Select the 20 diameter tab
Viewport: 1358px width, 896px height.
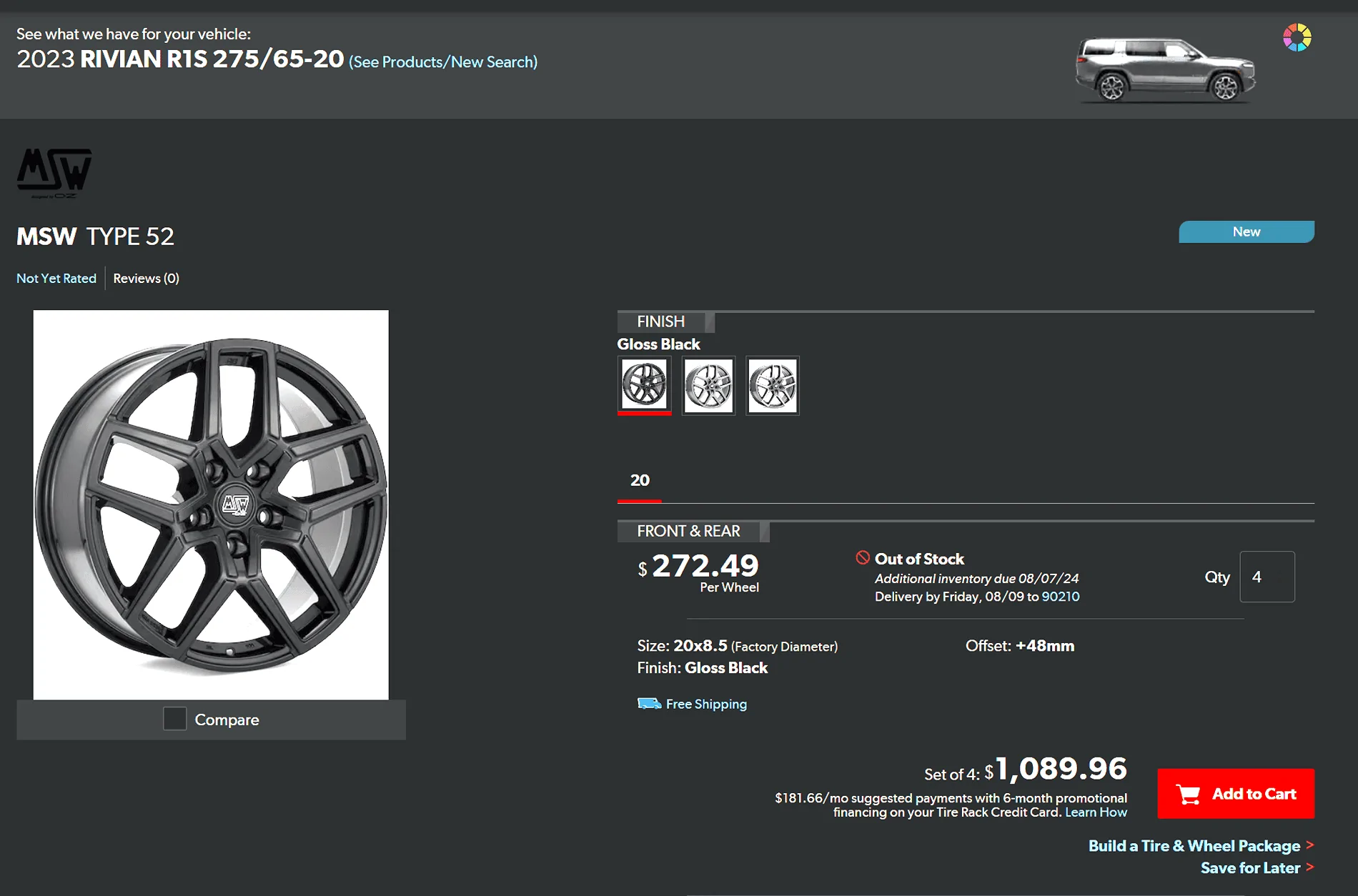(640, 481)
